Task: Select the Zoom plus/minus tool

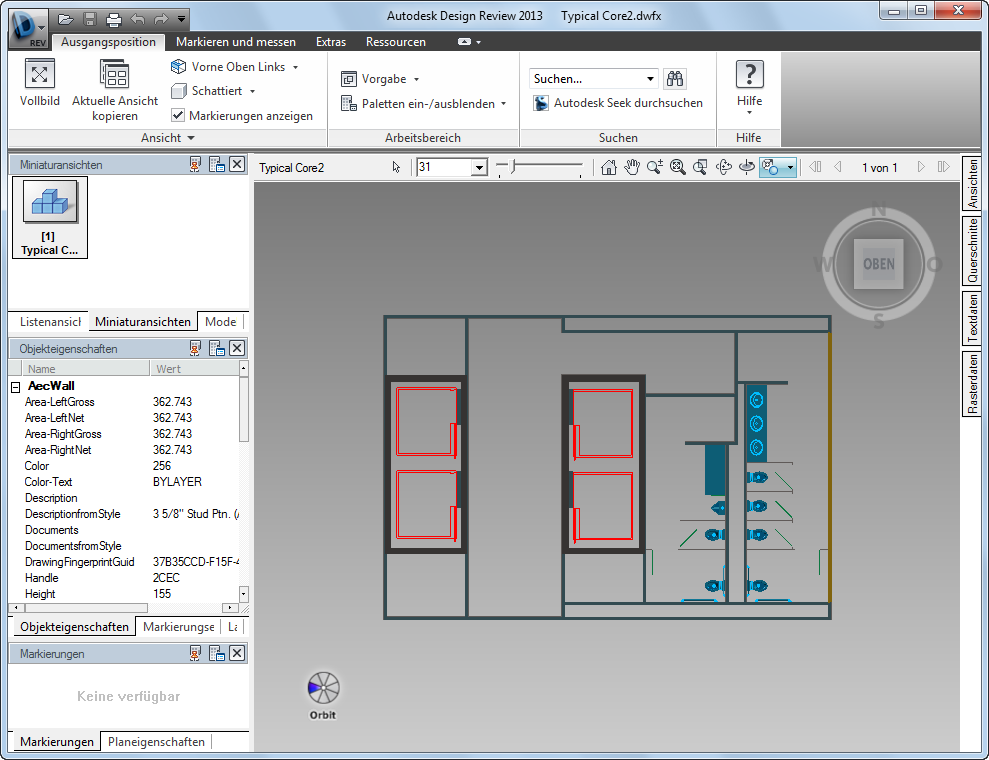Action: (x=655, y=167)
